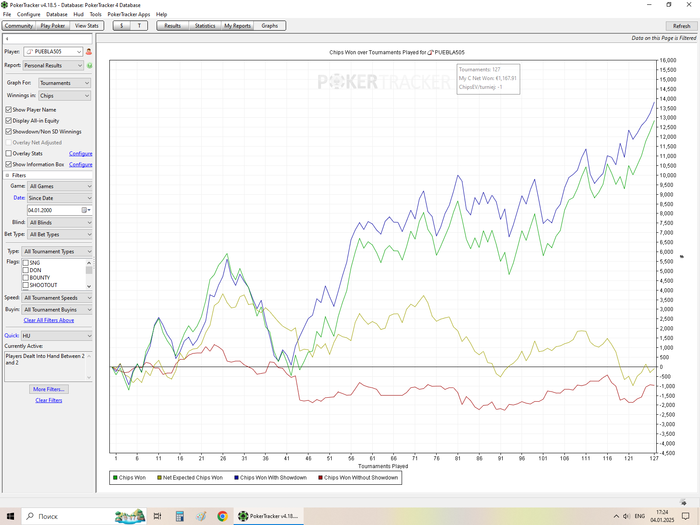Expand the Winnings in Chips dropdown

click(64, 96)
